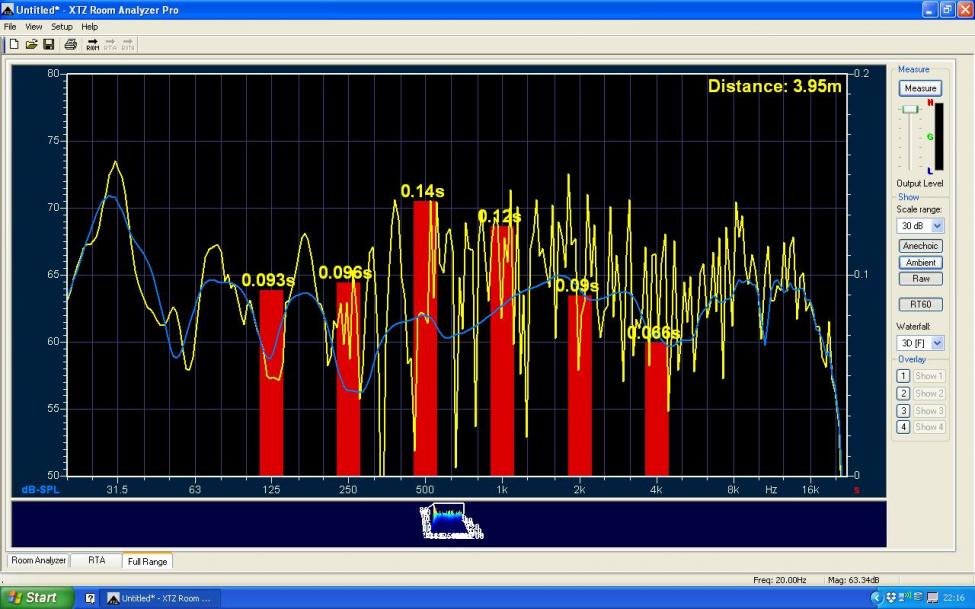Open wireless network tray icon

click(x=903, y=598)
